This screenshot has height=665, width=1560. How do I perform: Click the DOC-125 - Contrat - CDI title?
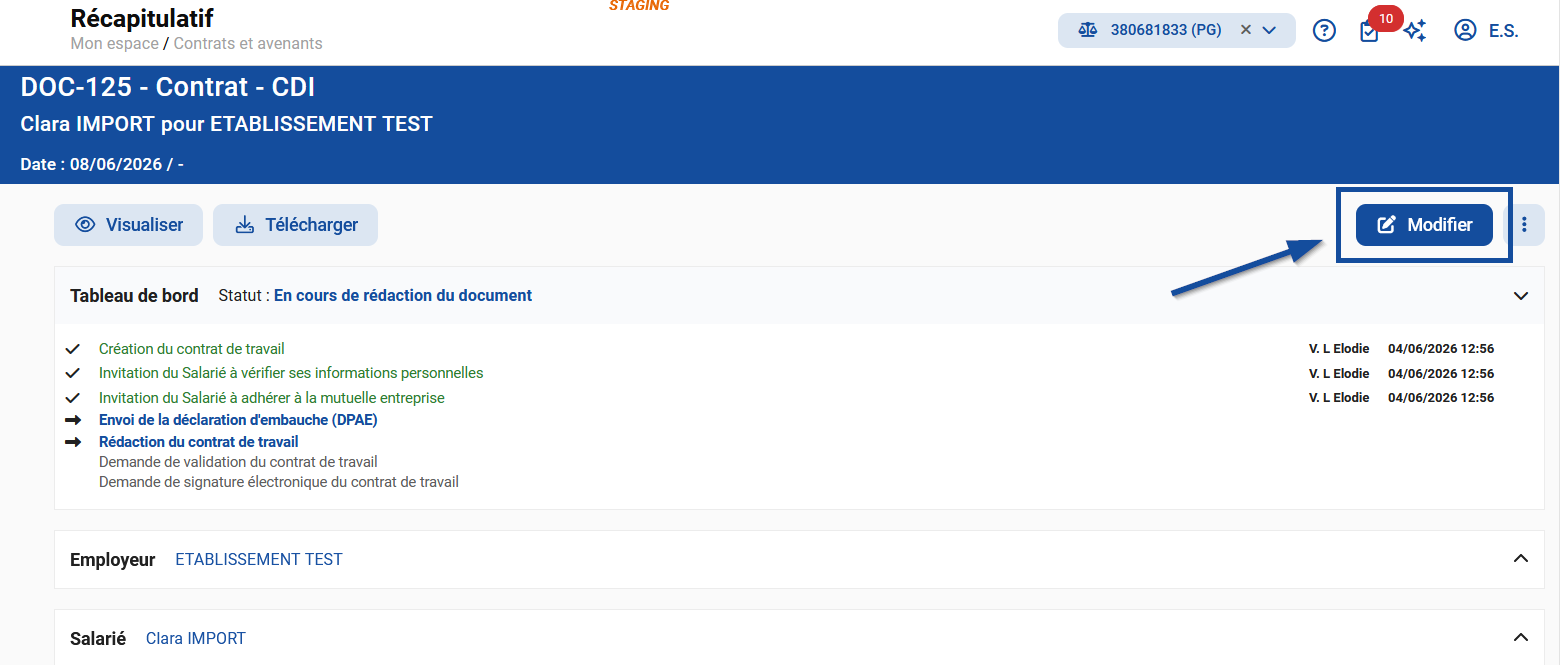coord(168,87)
